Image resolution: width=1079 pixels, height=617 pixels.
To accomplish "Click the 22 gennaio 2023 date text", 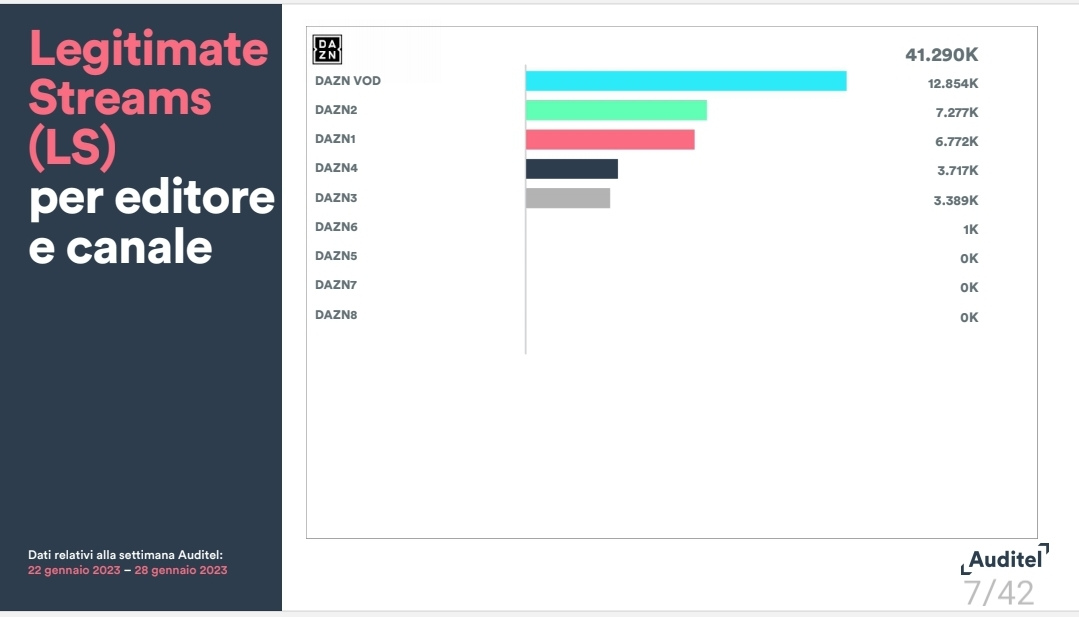I will (x=74, y=570).
